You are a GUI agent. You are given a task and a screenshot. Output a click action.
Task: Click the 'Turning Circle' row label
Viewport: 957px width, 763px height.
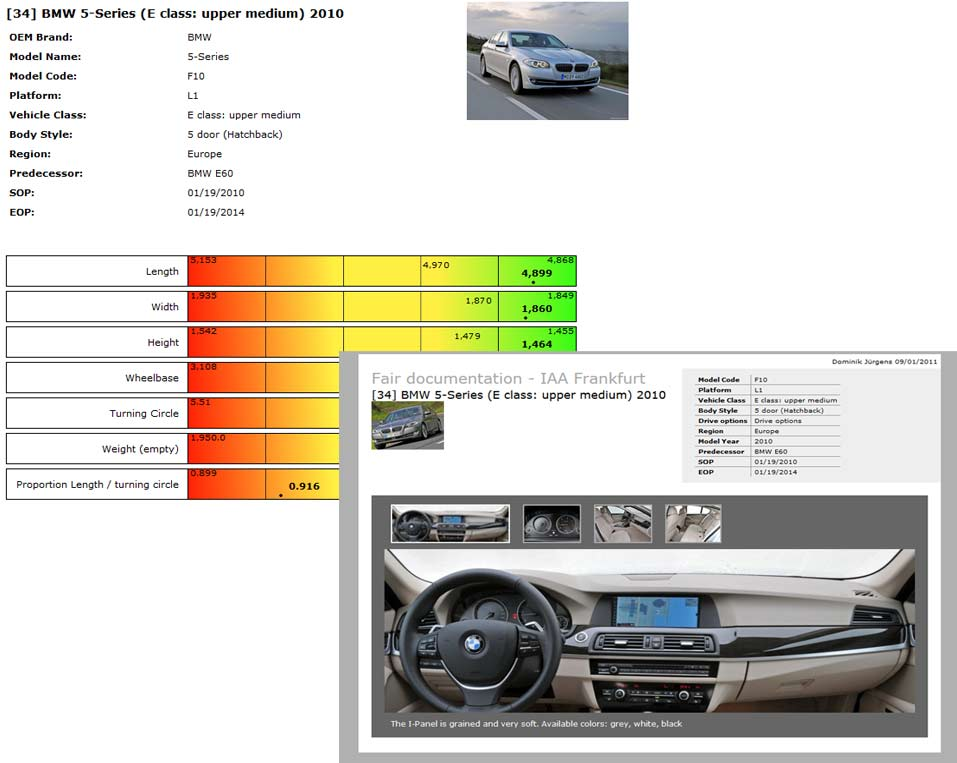(144, 413)
